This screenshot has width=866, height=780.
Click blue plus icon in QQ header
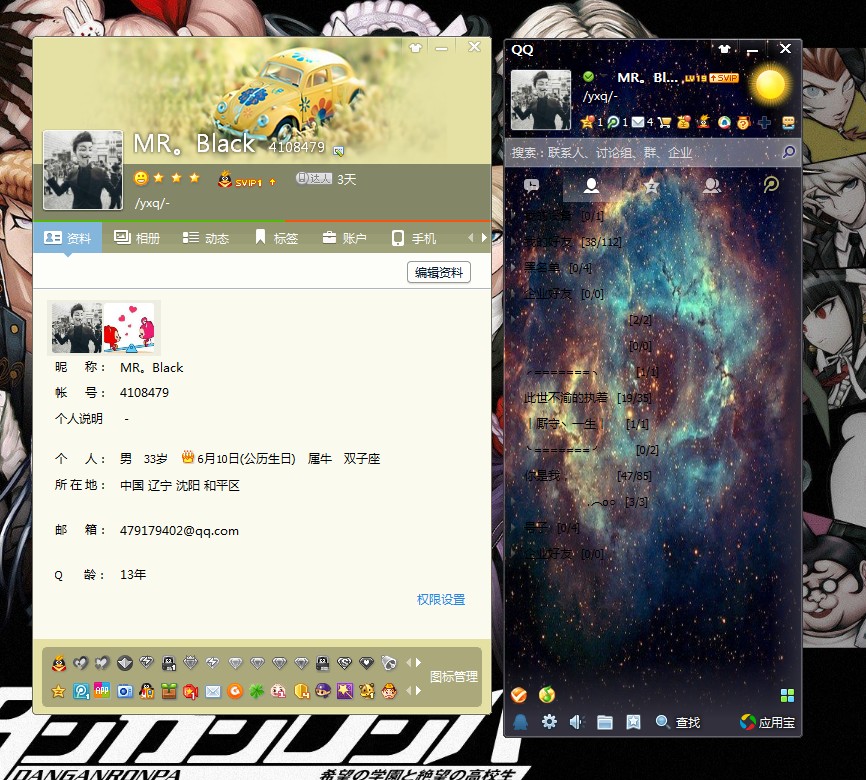(x=764, y=122)
